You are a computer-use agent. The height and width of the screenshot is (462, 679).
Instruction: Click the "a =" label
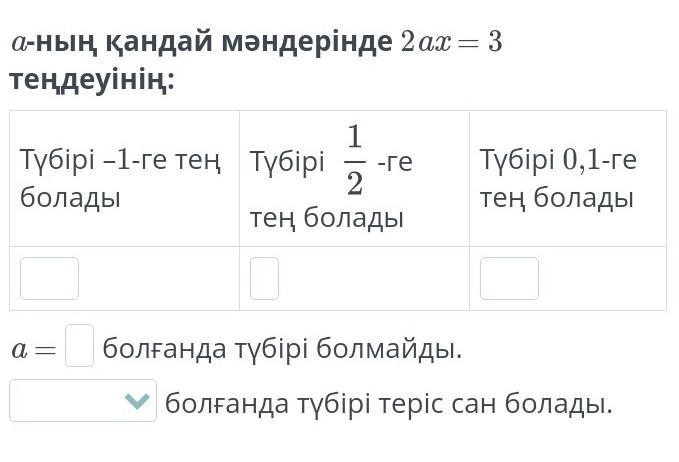pyautogui.click(x=34, y=350)
